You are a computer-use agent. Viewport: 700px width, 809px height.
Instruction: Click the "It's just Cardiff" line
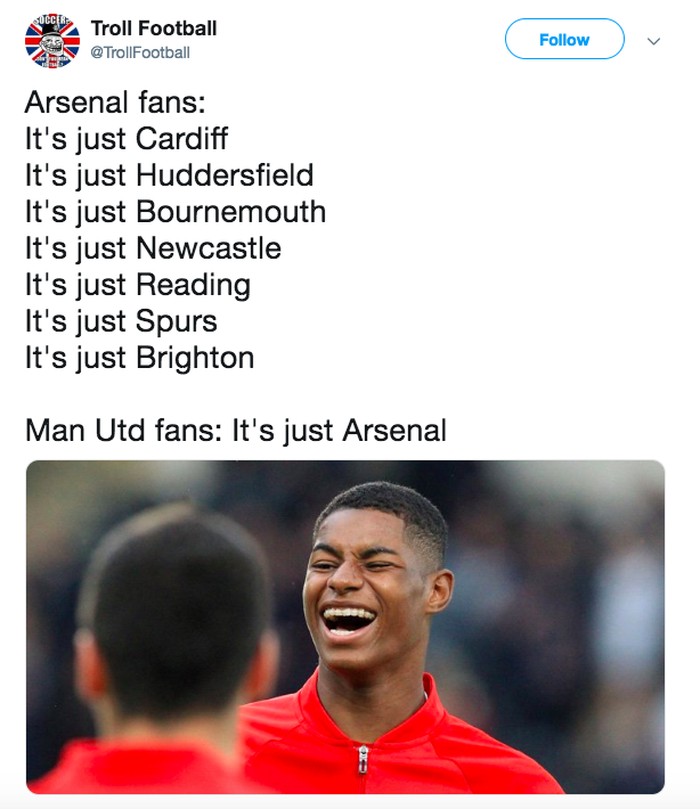coord(126,139)
